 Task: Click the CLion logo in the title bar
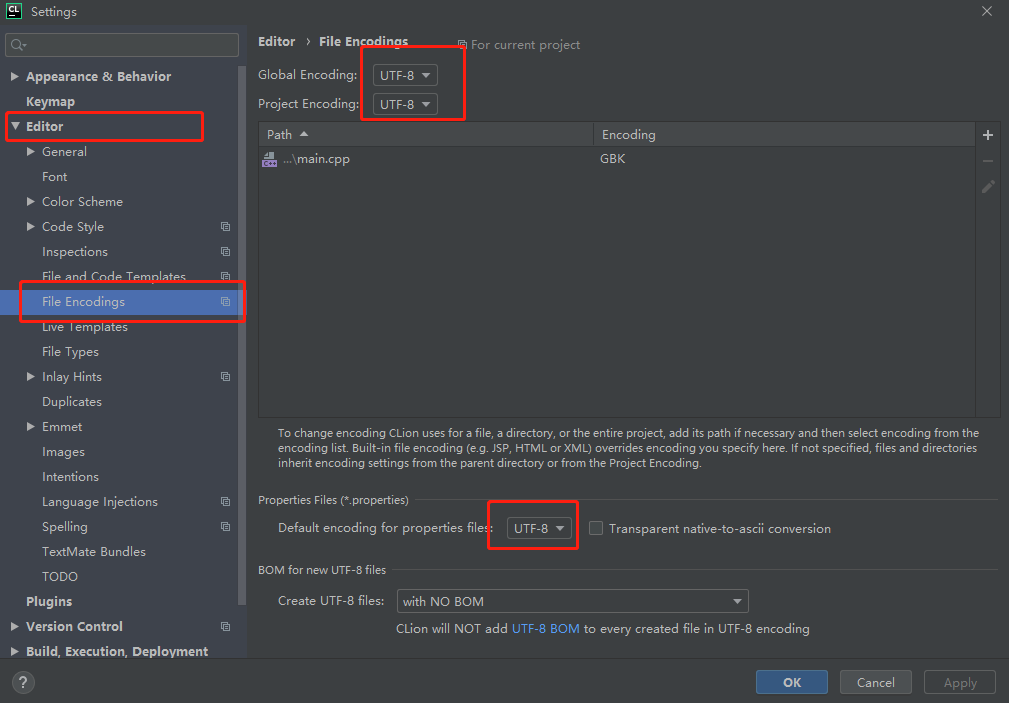point(14,11)
